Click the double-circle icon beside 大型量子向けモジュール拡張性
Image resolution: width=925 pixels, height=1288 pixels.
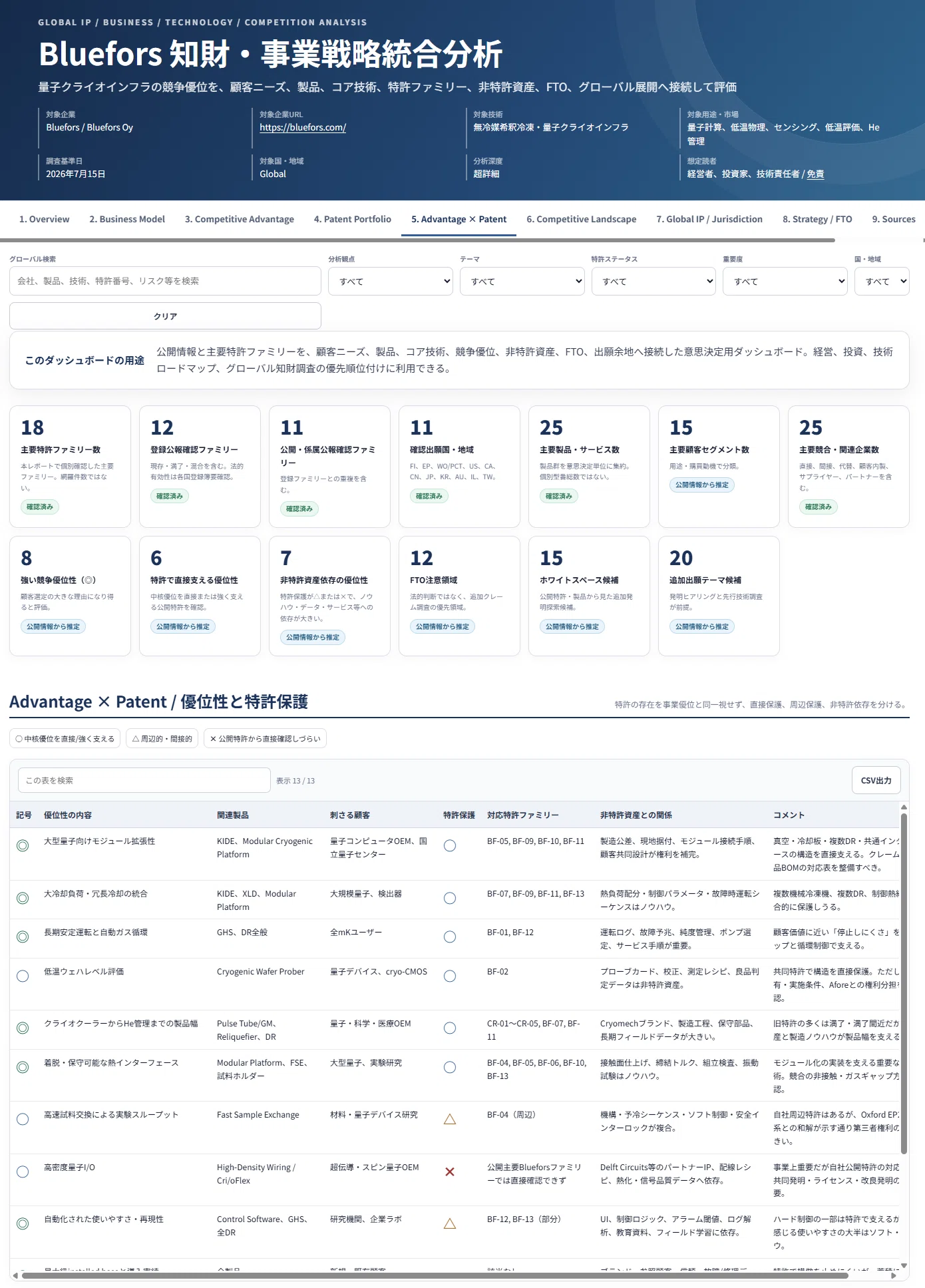click(x=23, y=845)
